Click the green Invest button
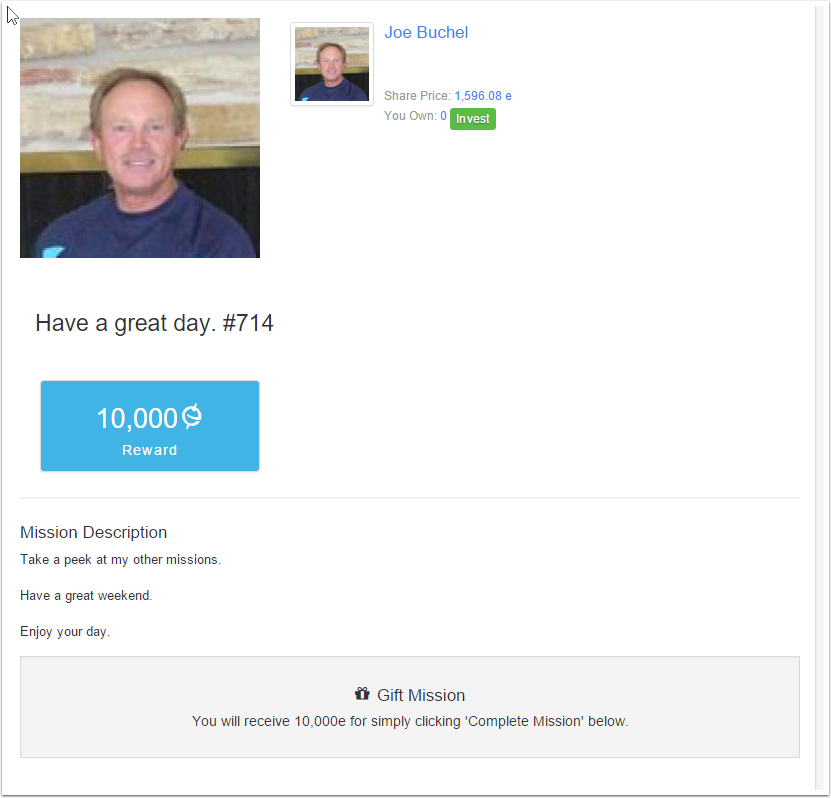The image size is (831, 798). click(x=473, y=119)
